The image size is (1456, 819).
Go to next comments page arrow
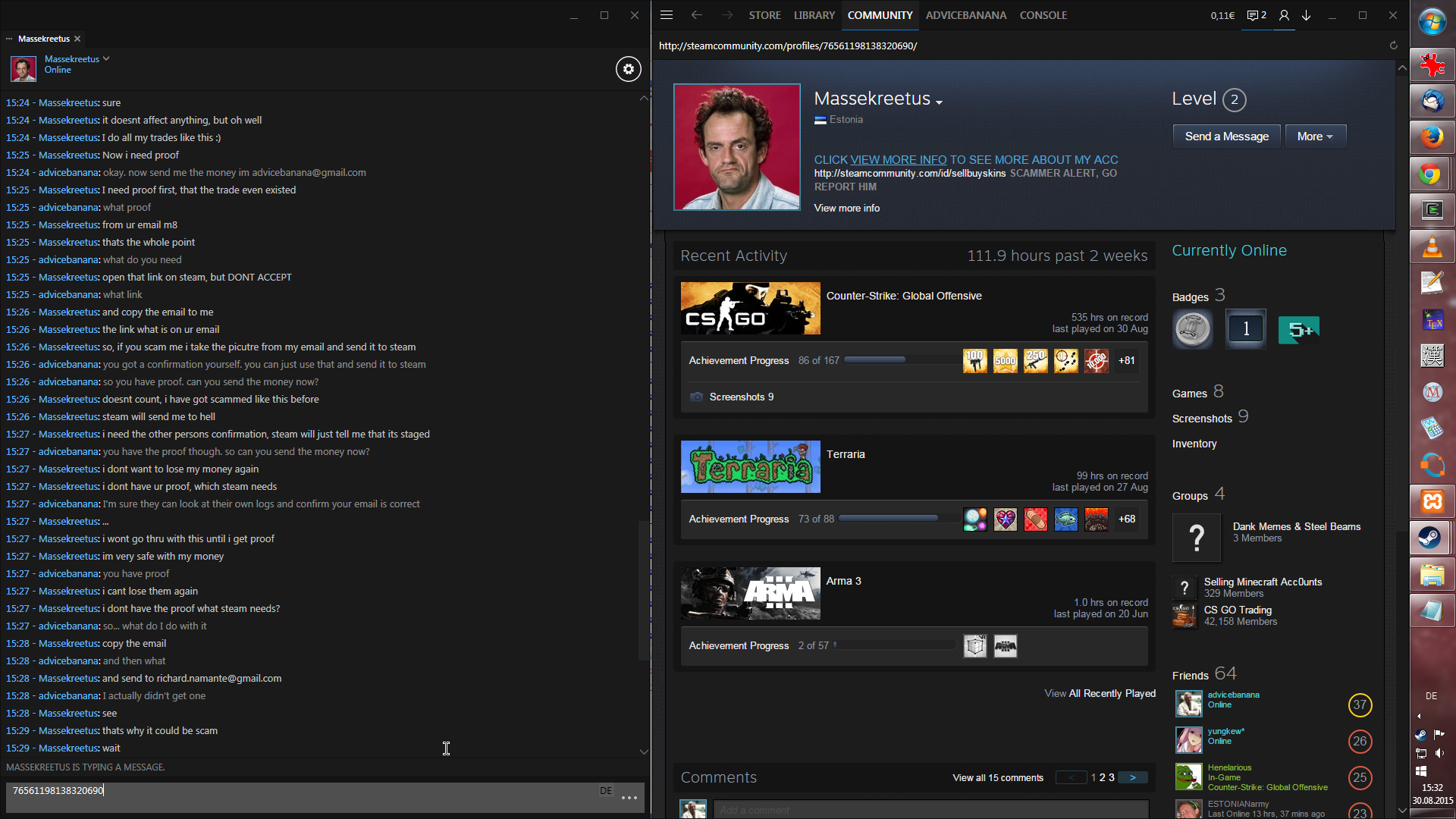(1133, 777)
